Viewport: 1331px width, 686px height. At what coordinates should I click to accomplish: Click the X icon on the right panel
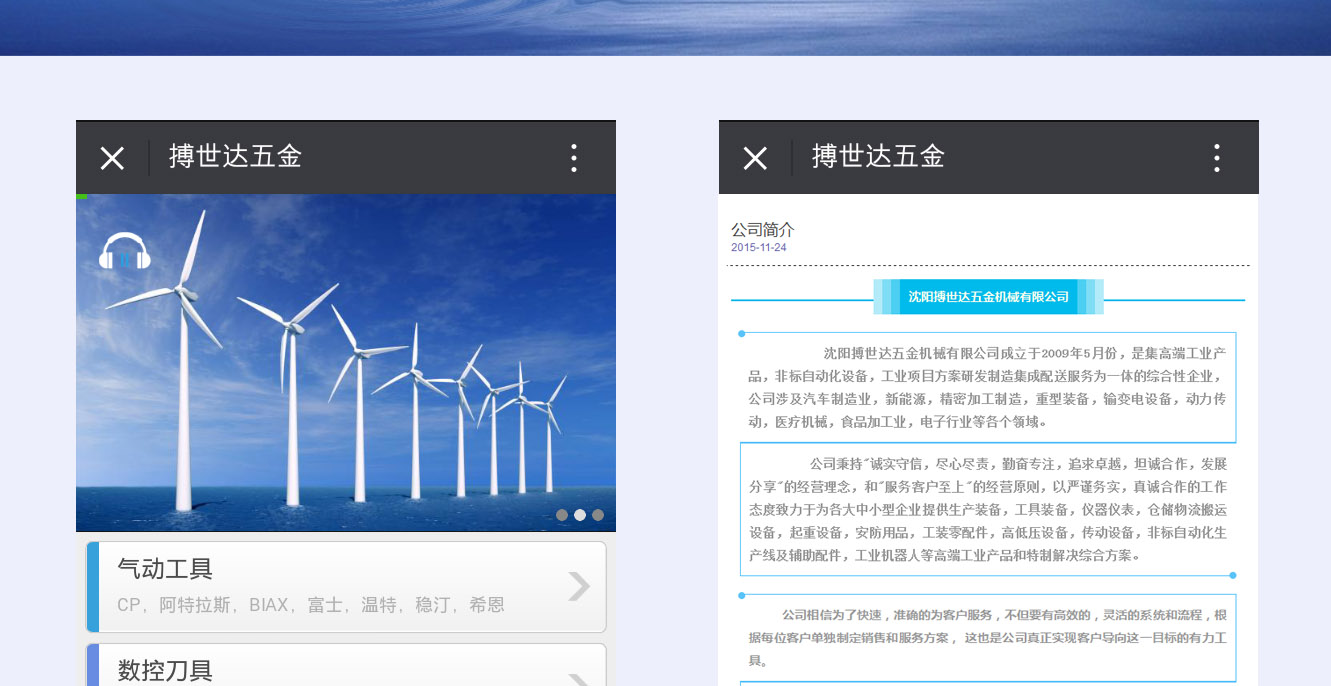tap(755, 158)
